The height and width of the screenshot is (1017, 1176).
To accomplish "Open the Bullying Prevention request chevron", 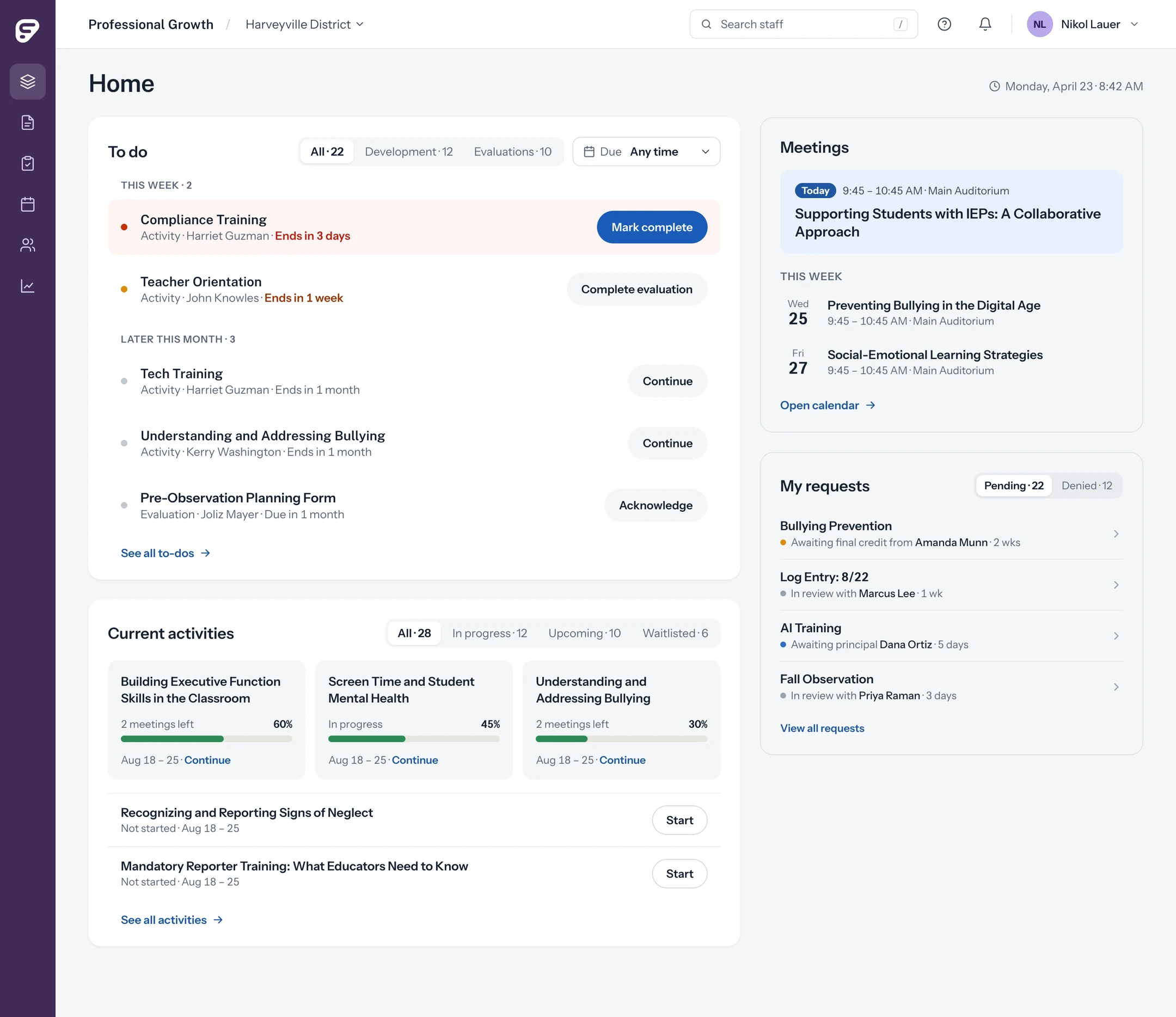I will click(x=1116, y=534).
